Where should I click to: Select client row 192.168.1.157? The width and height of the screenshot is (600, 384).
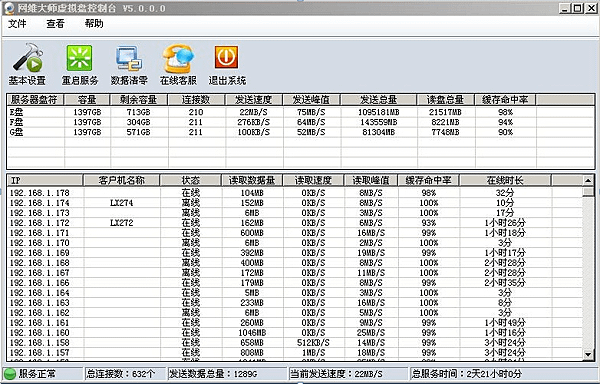[295, 352]
